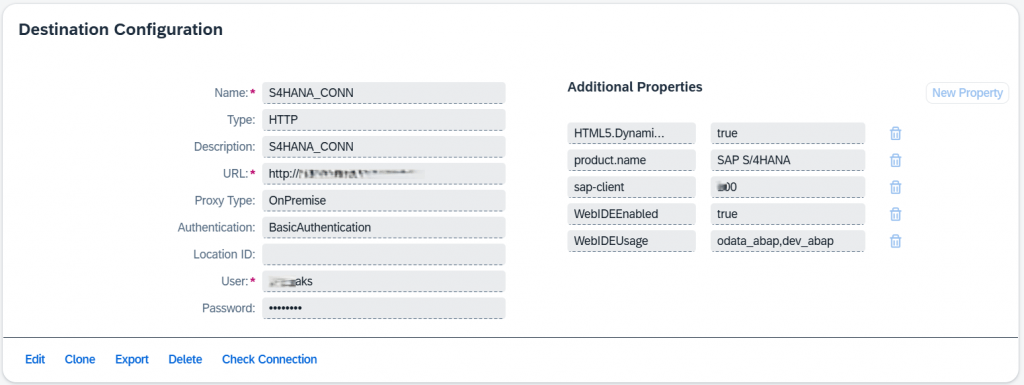Open the Type field showing HTTP
Image resolution: width=1024 pixels, height=385 pixels.
click(384, 120)
